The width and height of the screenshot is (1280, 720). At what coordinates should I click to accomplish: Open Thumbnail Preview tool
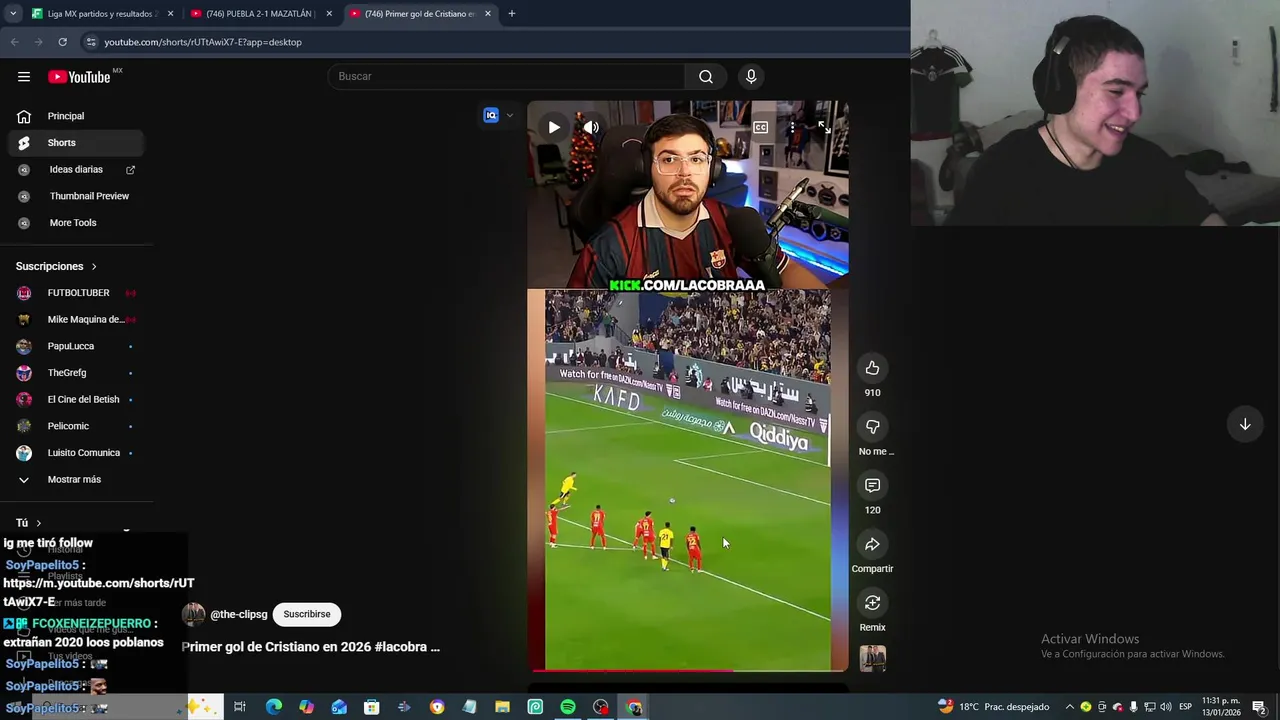[x=76, y=196]
